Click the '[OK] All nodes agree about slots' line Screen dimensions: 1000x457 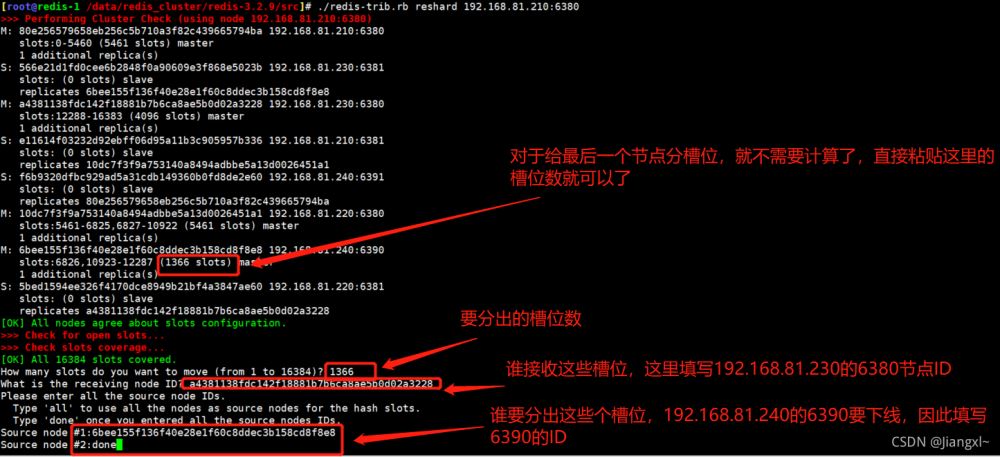pos(143,323)
